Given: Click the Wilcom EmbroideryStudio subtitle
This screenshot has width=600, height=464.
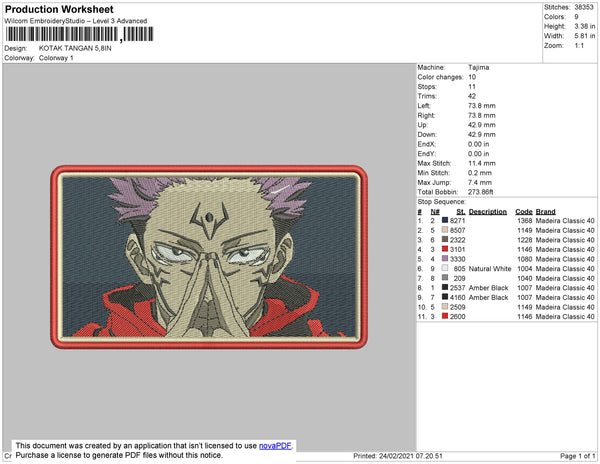Looking at the screenshot, I should tap(76, 21).
